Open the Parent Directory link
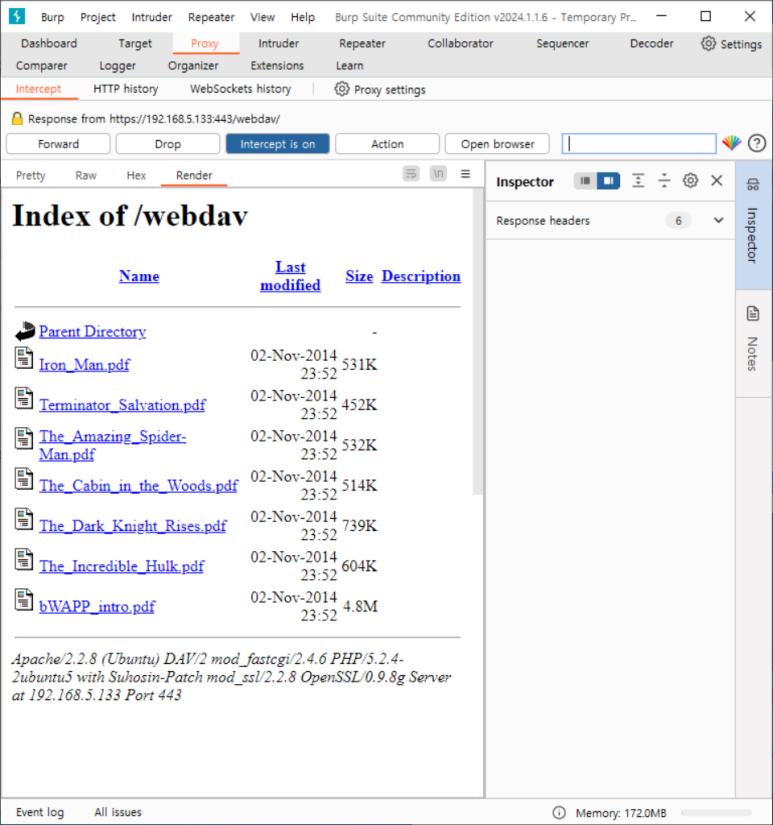 pos(93,331)
